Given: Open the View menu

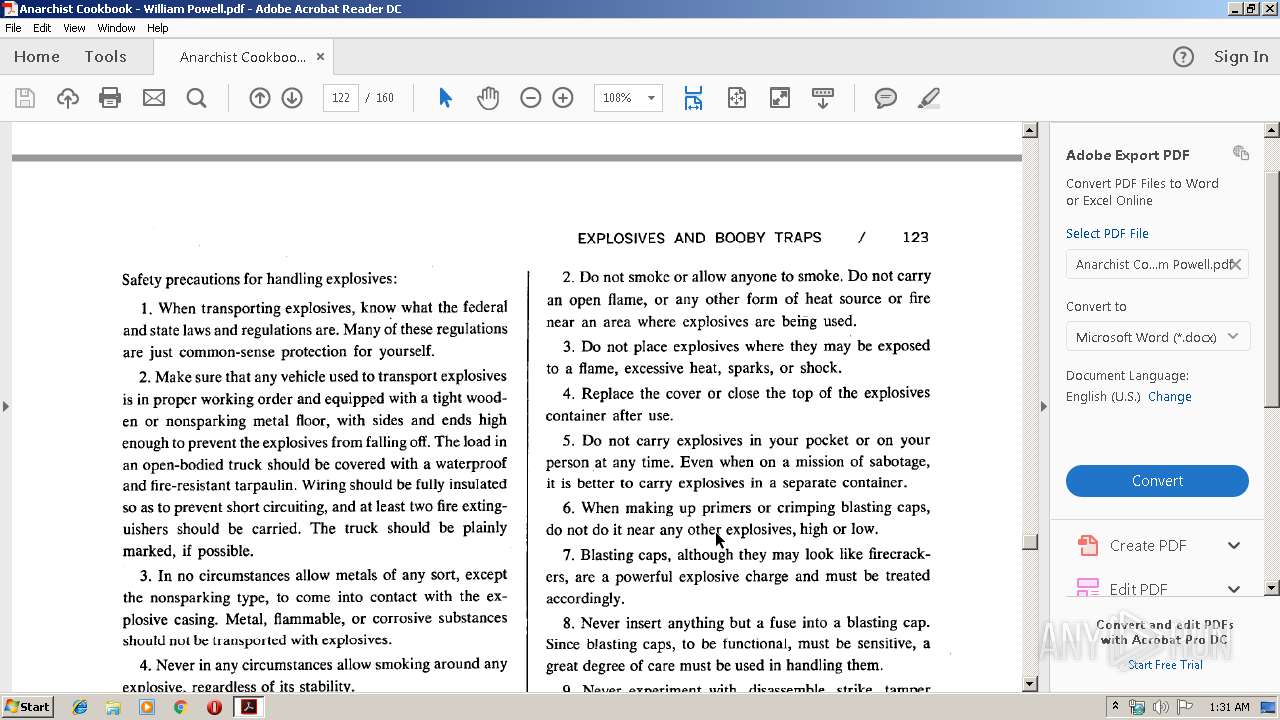Looking at the screenshot, I should click(x=74, y=28).
